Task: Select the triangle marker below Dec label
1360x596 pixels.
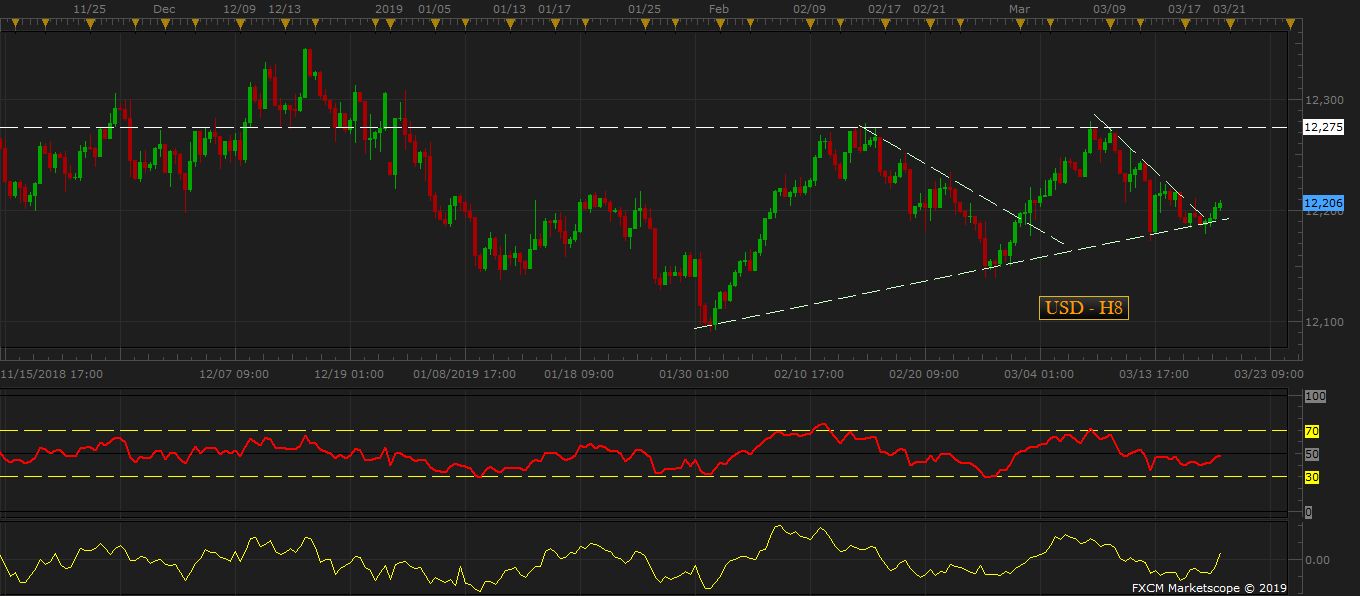Action: tap(165, 23)
